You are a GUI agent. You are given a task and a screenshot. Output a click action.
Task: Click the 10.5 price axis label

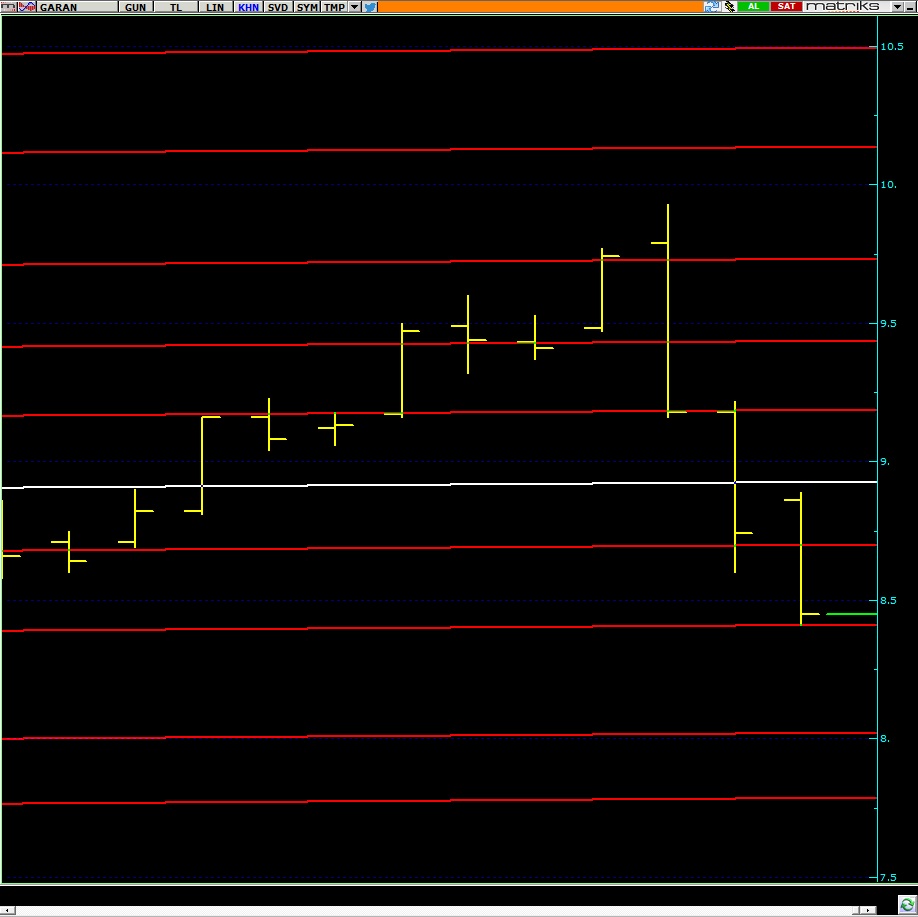pos(892,46)
